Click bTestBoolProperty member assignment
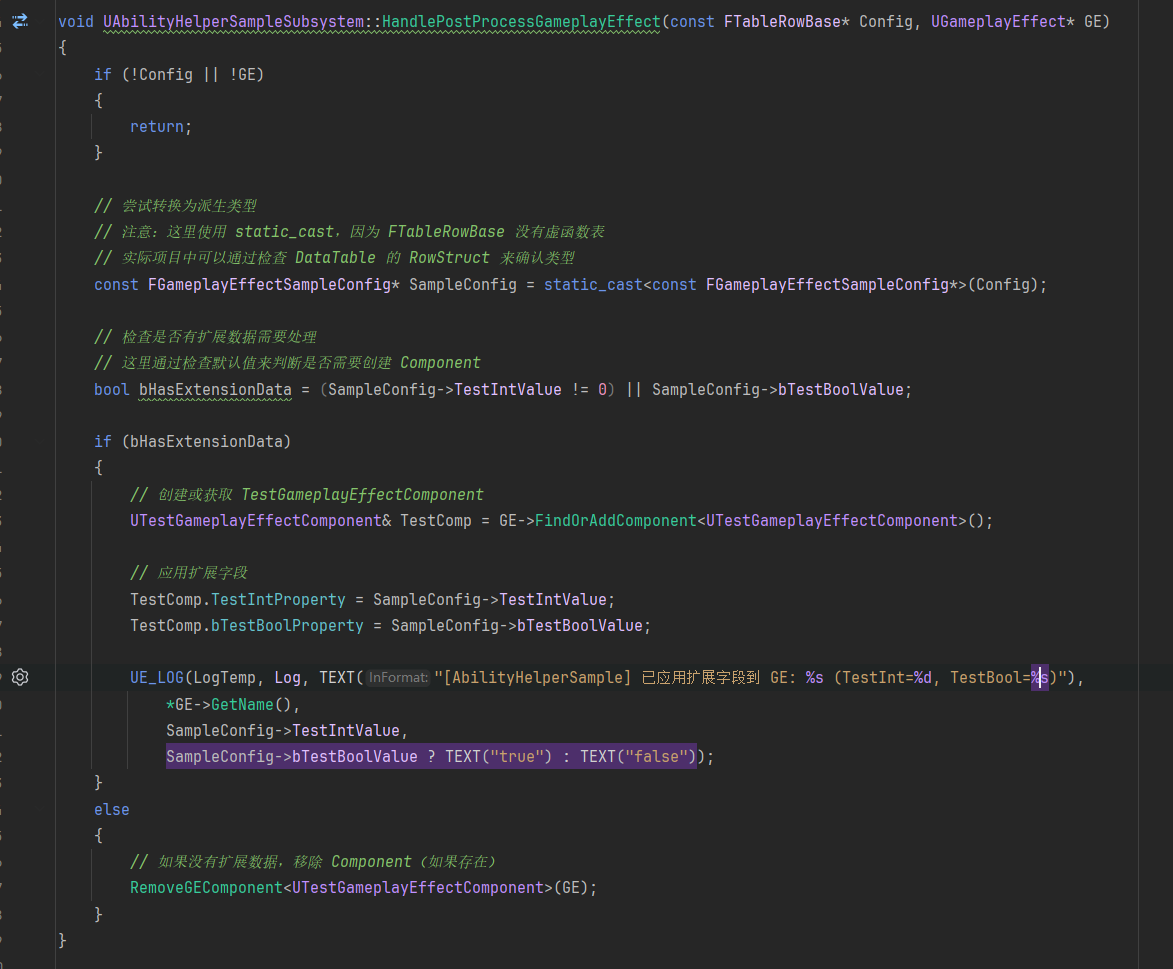The image size is (1173, 969). 287,626
